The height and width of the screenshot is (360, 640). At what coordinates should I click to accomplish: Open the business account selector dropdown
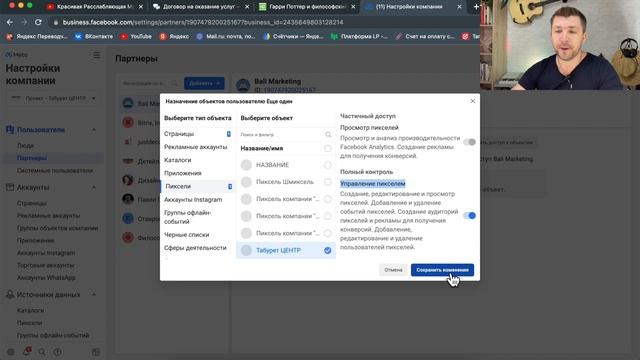(x=53, y=98)
